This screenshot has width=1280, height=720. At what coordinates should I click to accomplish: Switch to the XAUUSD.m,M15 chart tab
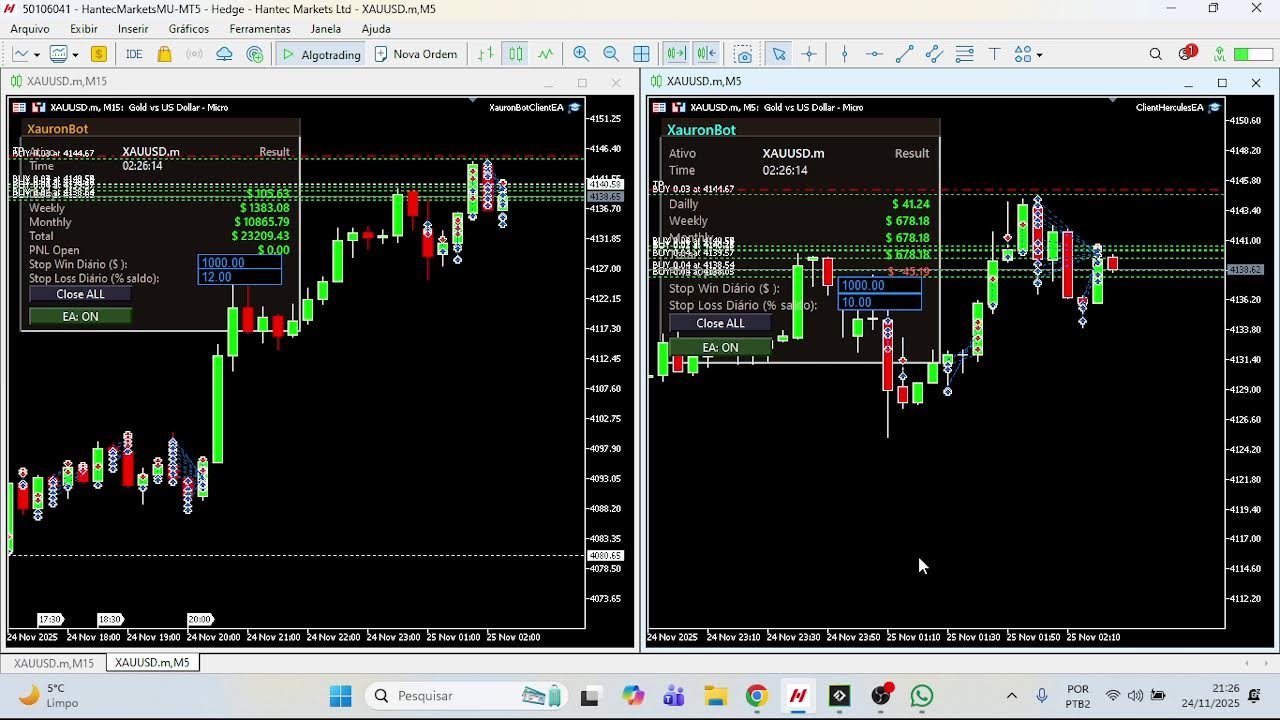click(x=54, y=663)
